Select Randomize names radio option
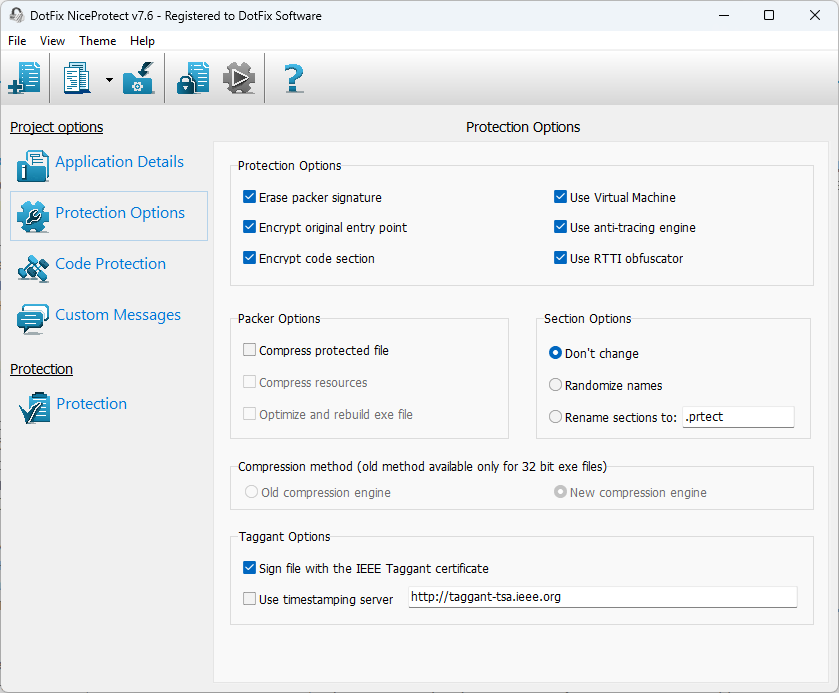Image resolution: width=839 pixels, height=693 pixels. [555, 385]
